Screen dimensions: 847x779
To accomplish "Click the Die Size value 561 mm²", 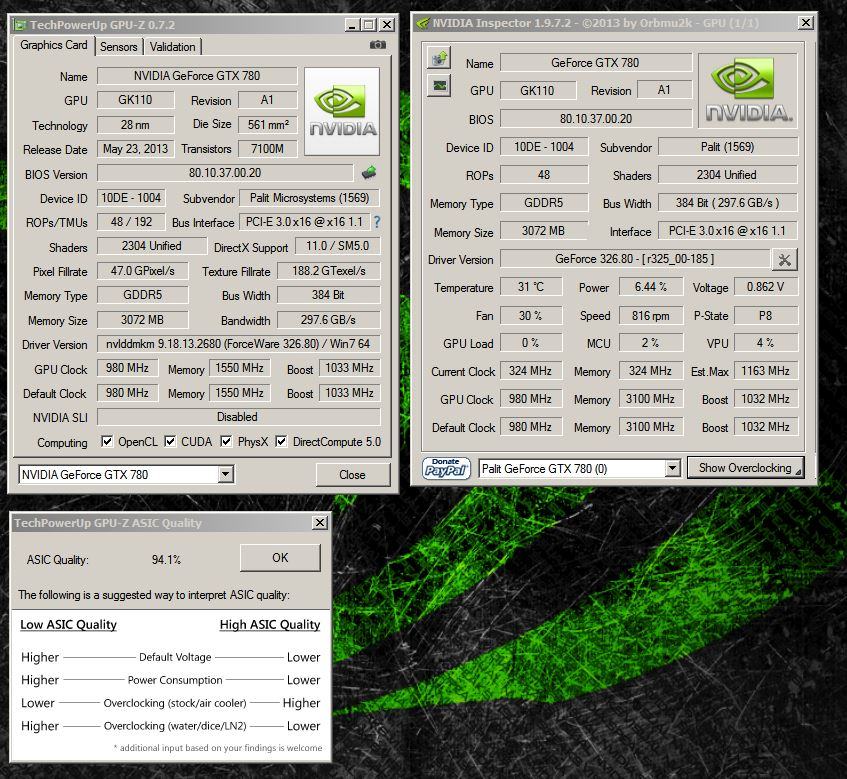I will [268, 124].
